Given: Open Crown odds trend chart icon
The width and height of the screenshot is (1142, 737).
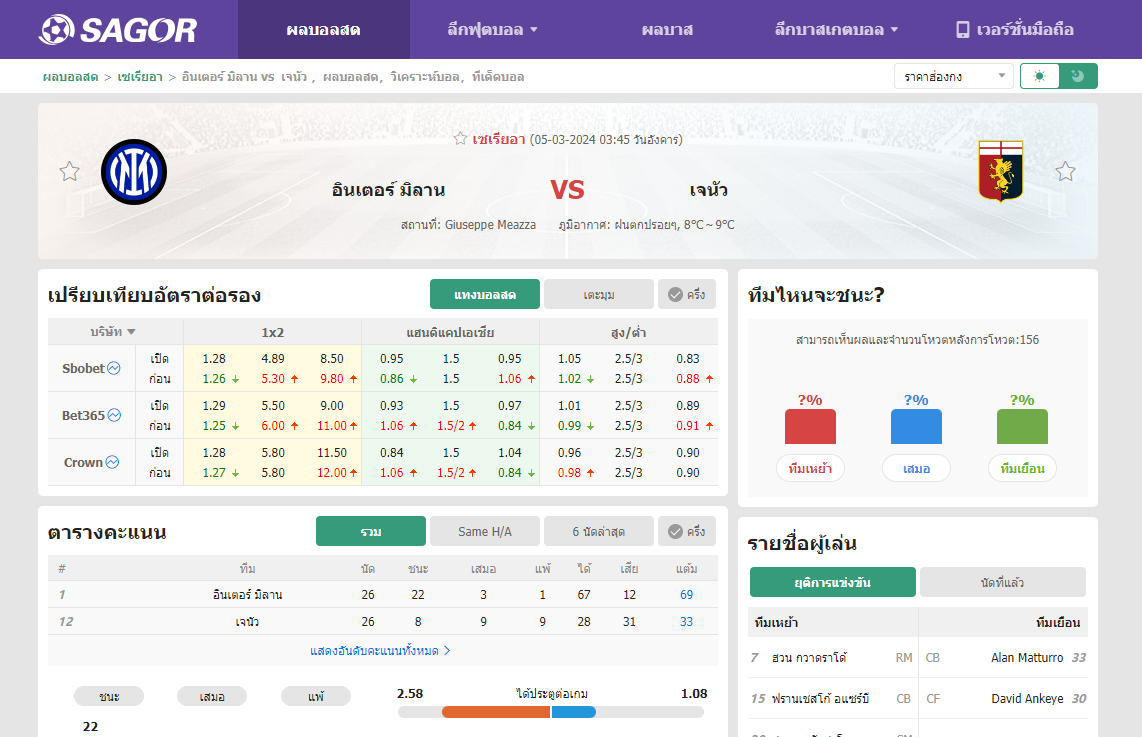Looking at the screenshot, I should pos(112,462).
